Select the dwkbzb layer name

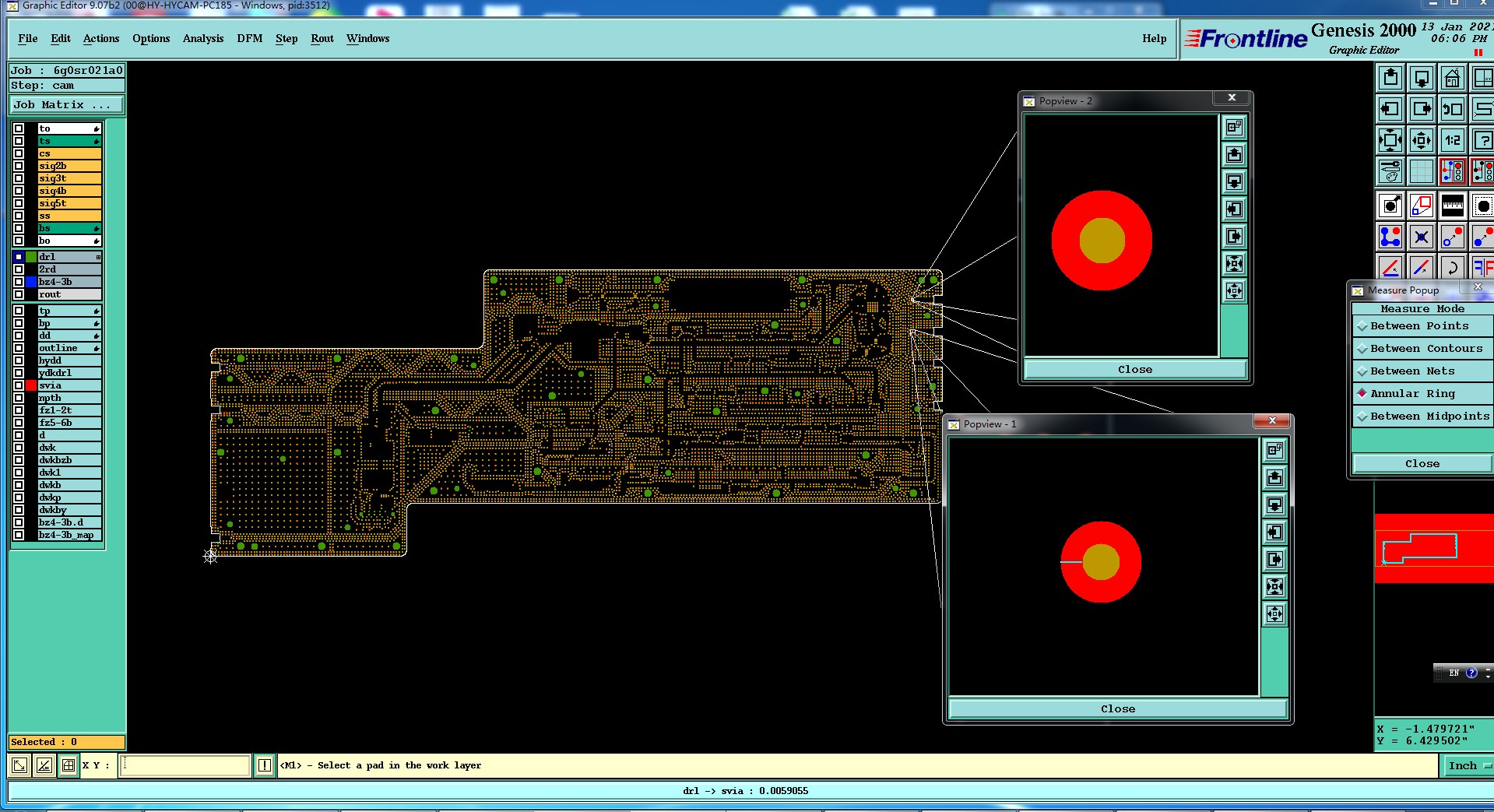click(x=69, y=460)
